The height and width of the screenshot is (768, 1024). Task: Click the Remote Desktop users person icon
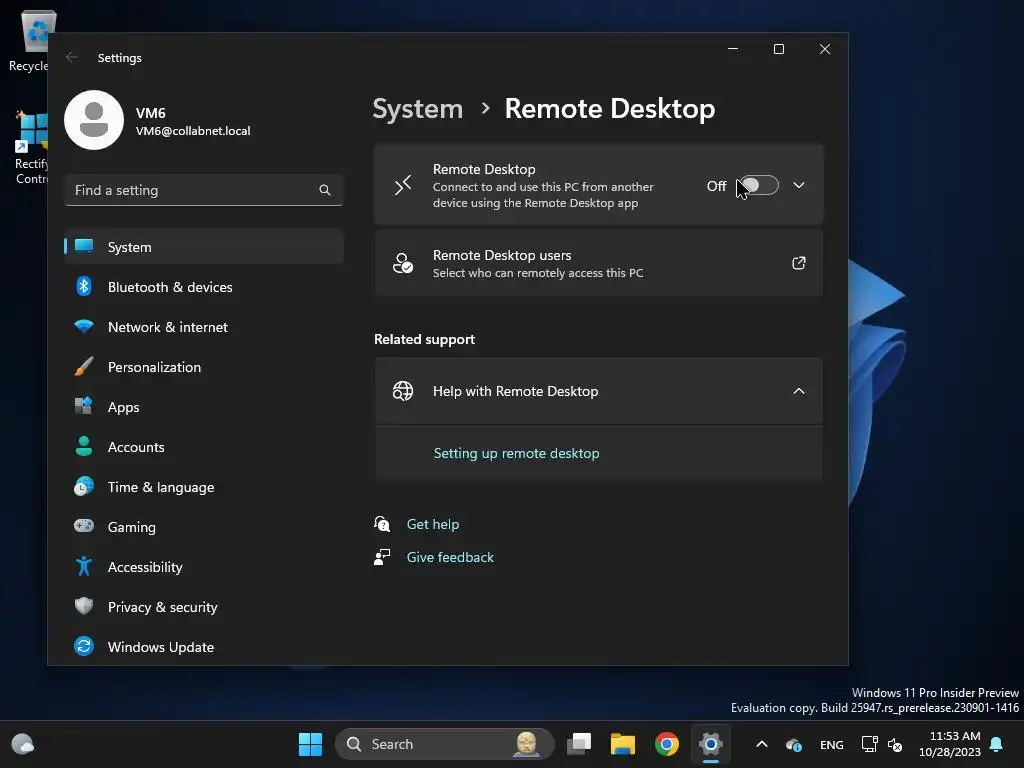click(x=403, y=263)
